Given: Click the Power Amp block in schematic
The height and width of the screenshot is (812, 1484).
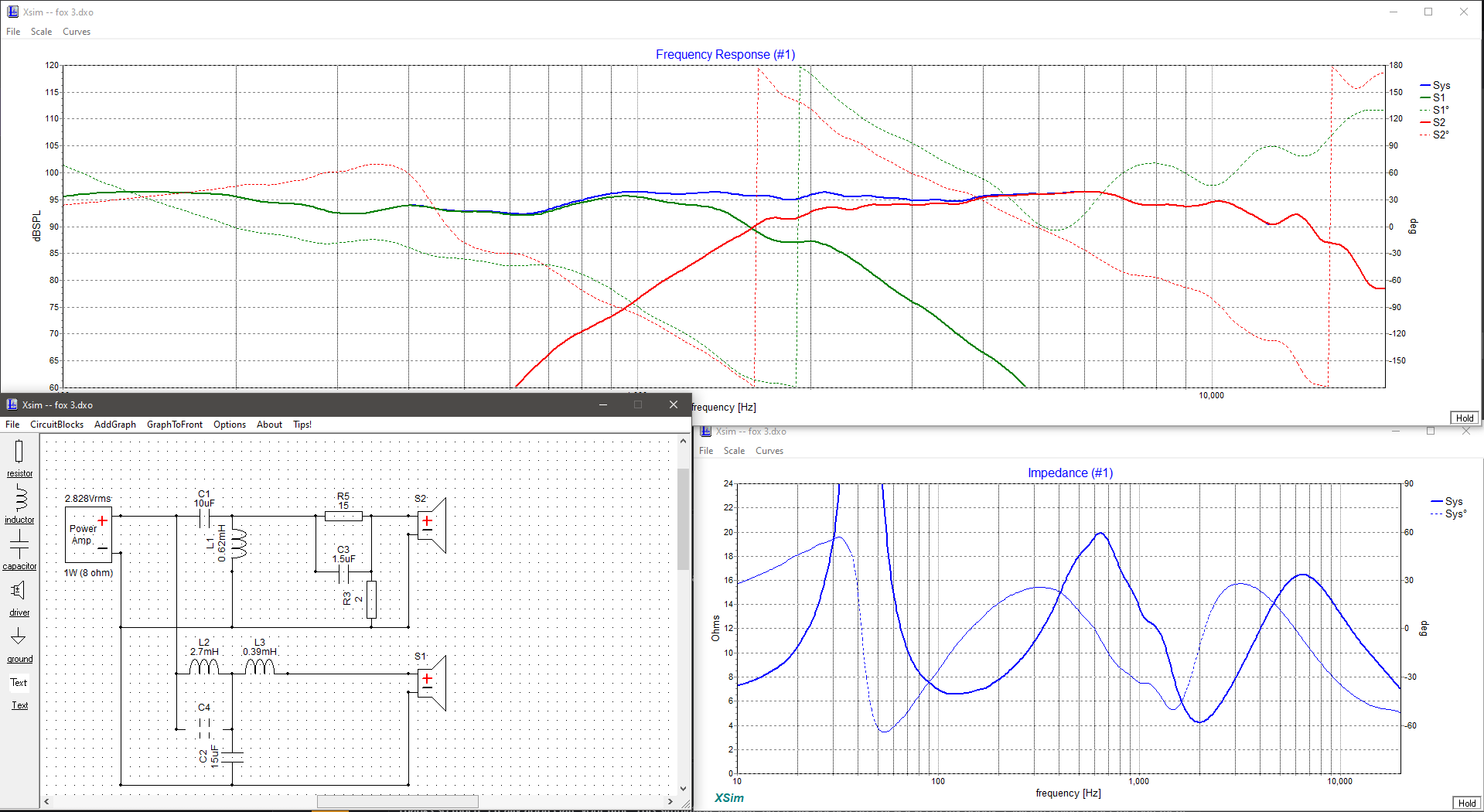Looking at the screenshot, I should click(x=88, y=534).
